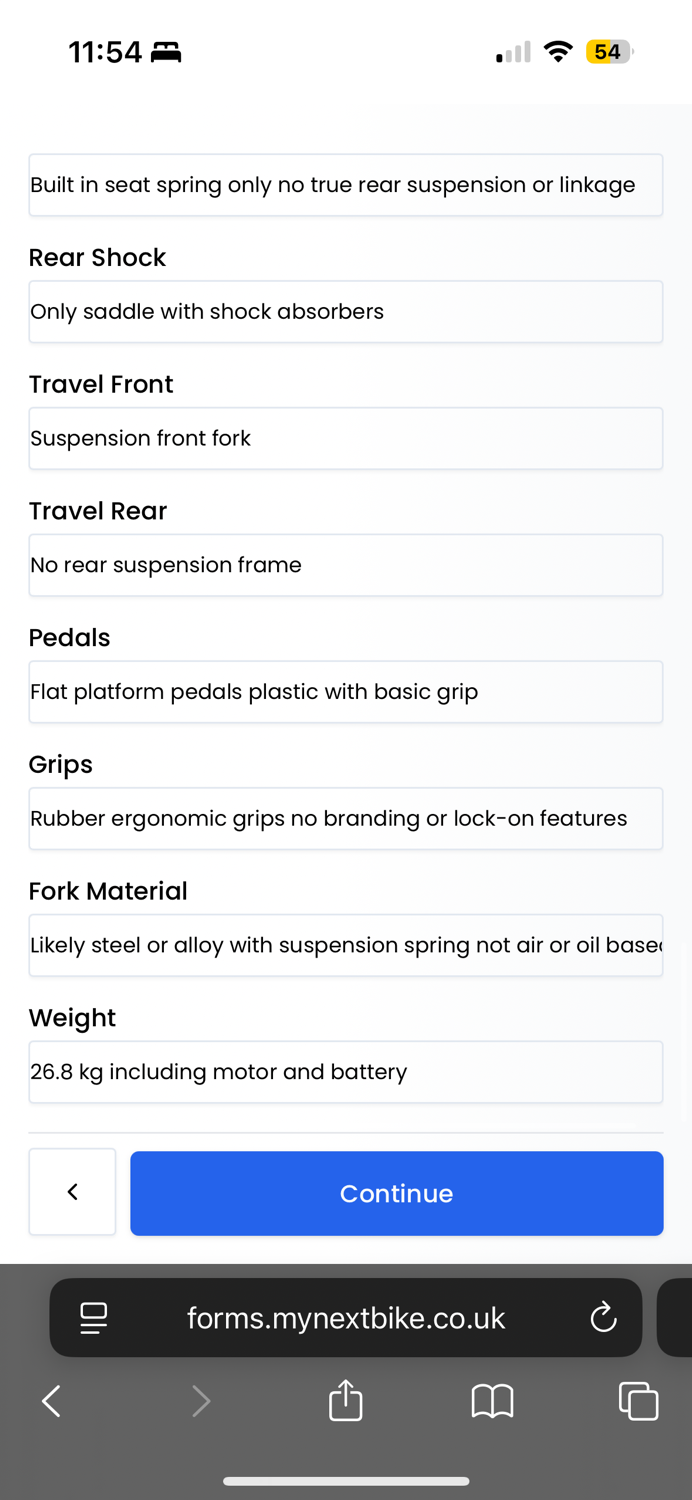Tap Safari's forward arrow
The width and height of the screenshot is (692, 1500).
pos(200,1401)
